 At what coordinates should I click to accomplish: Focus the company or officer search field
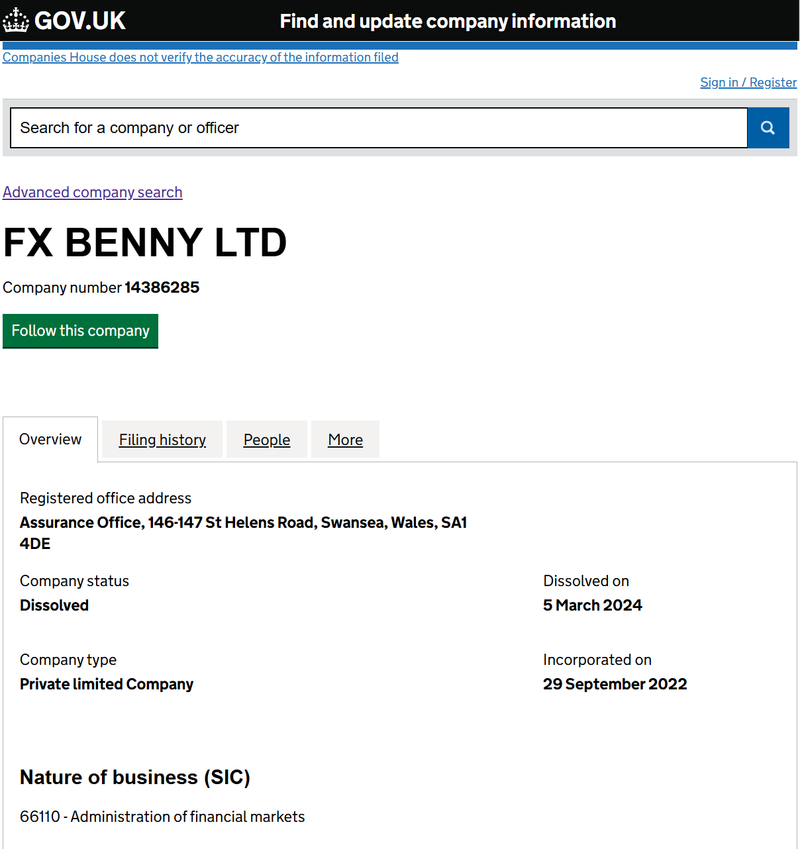(x=379, y=128)
